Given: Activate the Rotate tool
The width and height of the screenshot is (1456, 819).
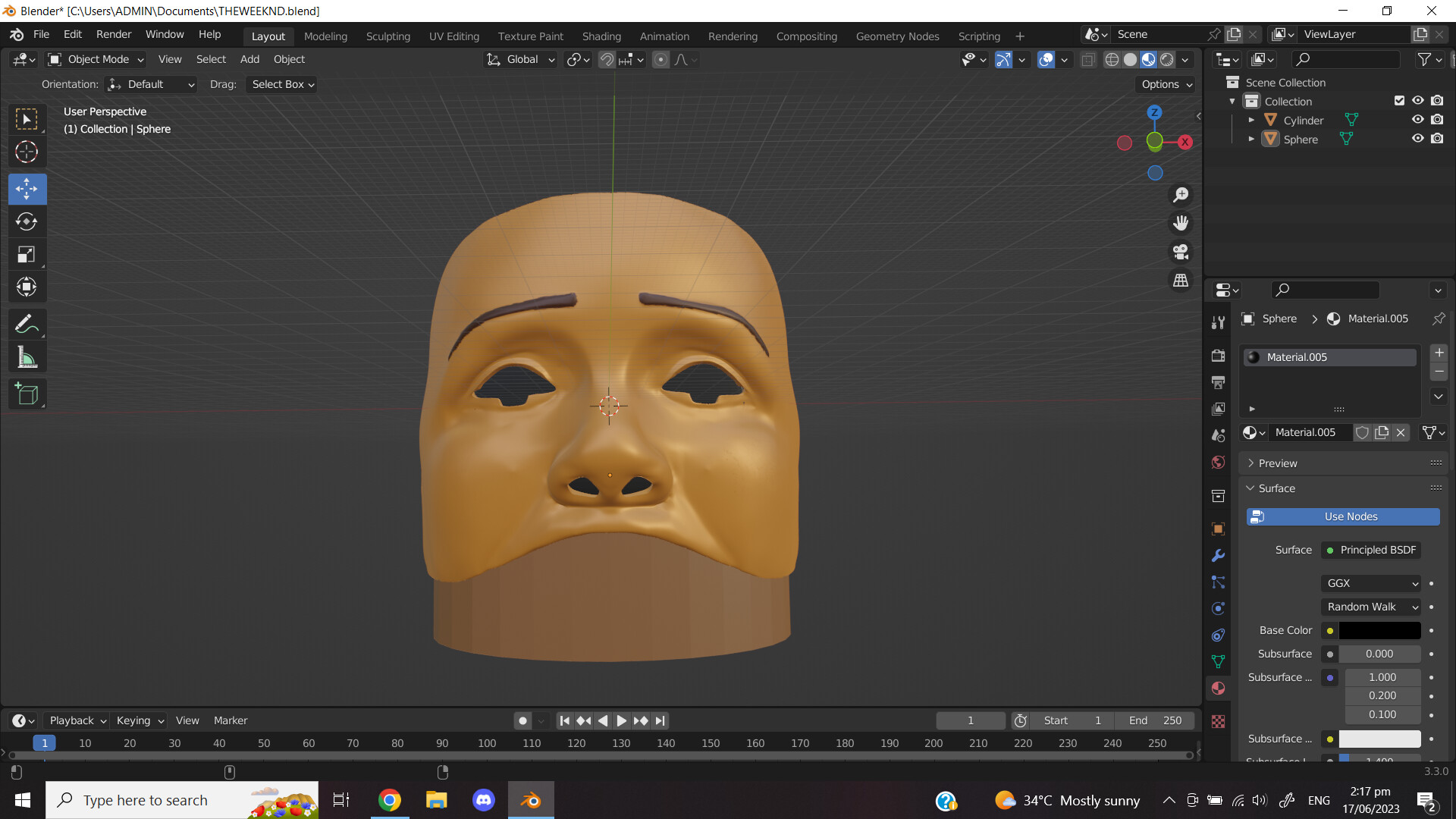Looking at the screenshot, I should pyautogui.click(x=27, y=221).
